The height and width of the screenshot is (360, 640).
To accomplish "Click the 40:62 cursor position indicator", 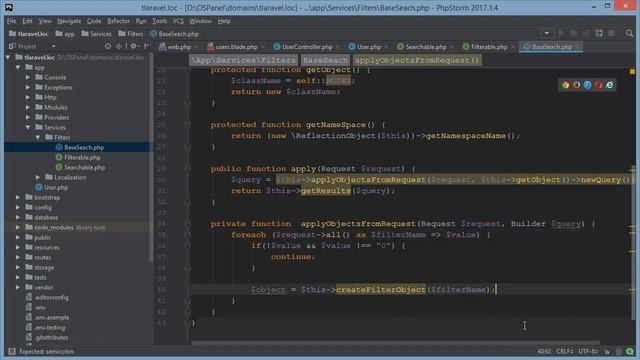I will click(x=544, y=351).
